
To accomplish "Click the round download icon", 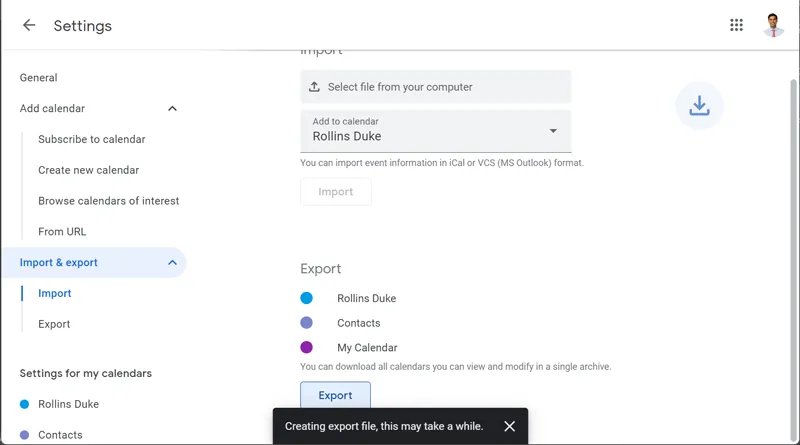I will click(x=699, y=105).
